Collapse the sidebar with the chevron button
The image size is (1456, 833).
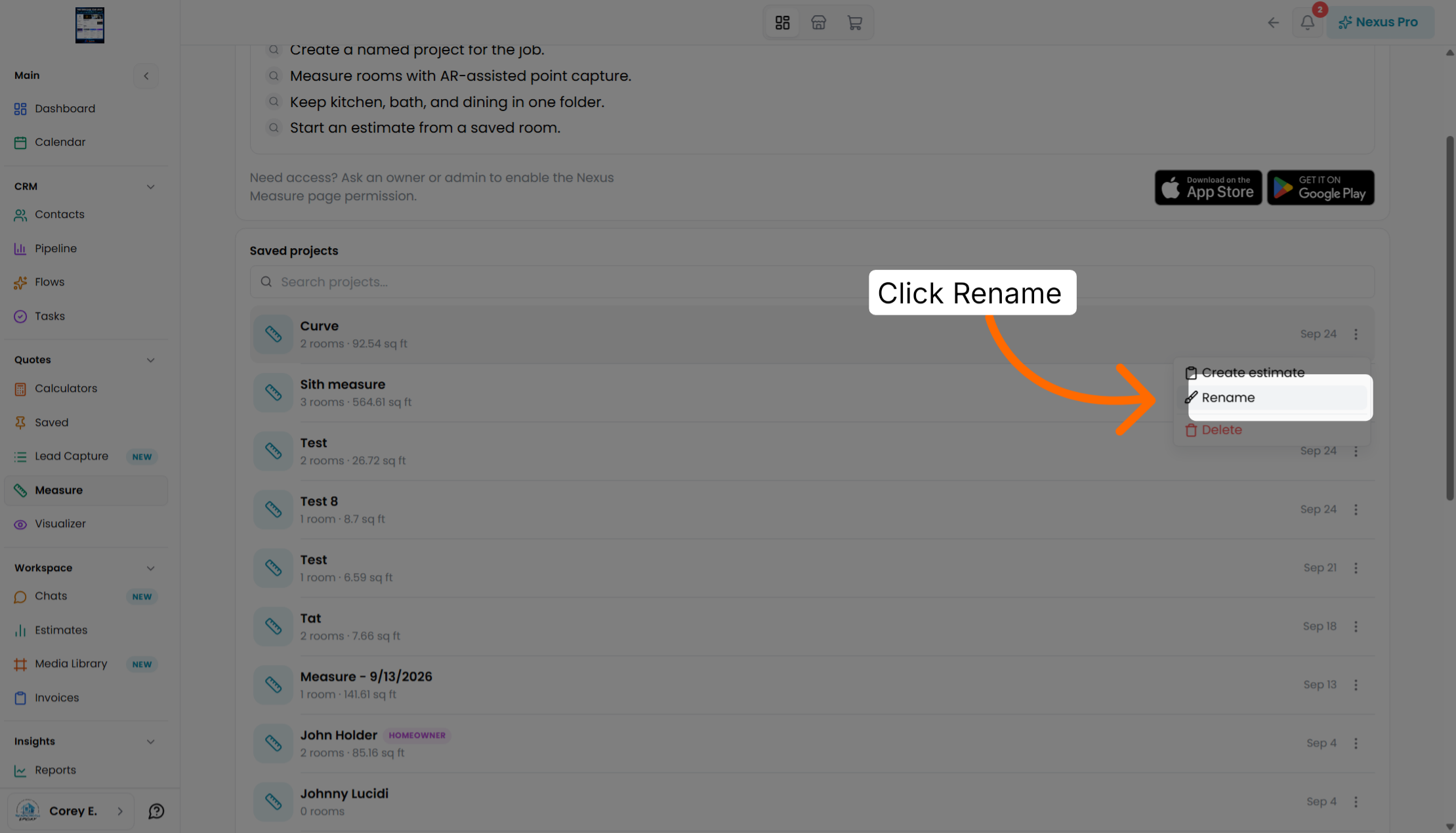tap(146, 76)
